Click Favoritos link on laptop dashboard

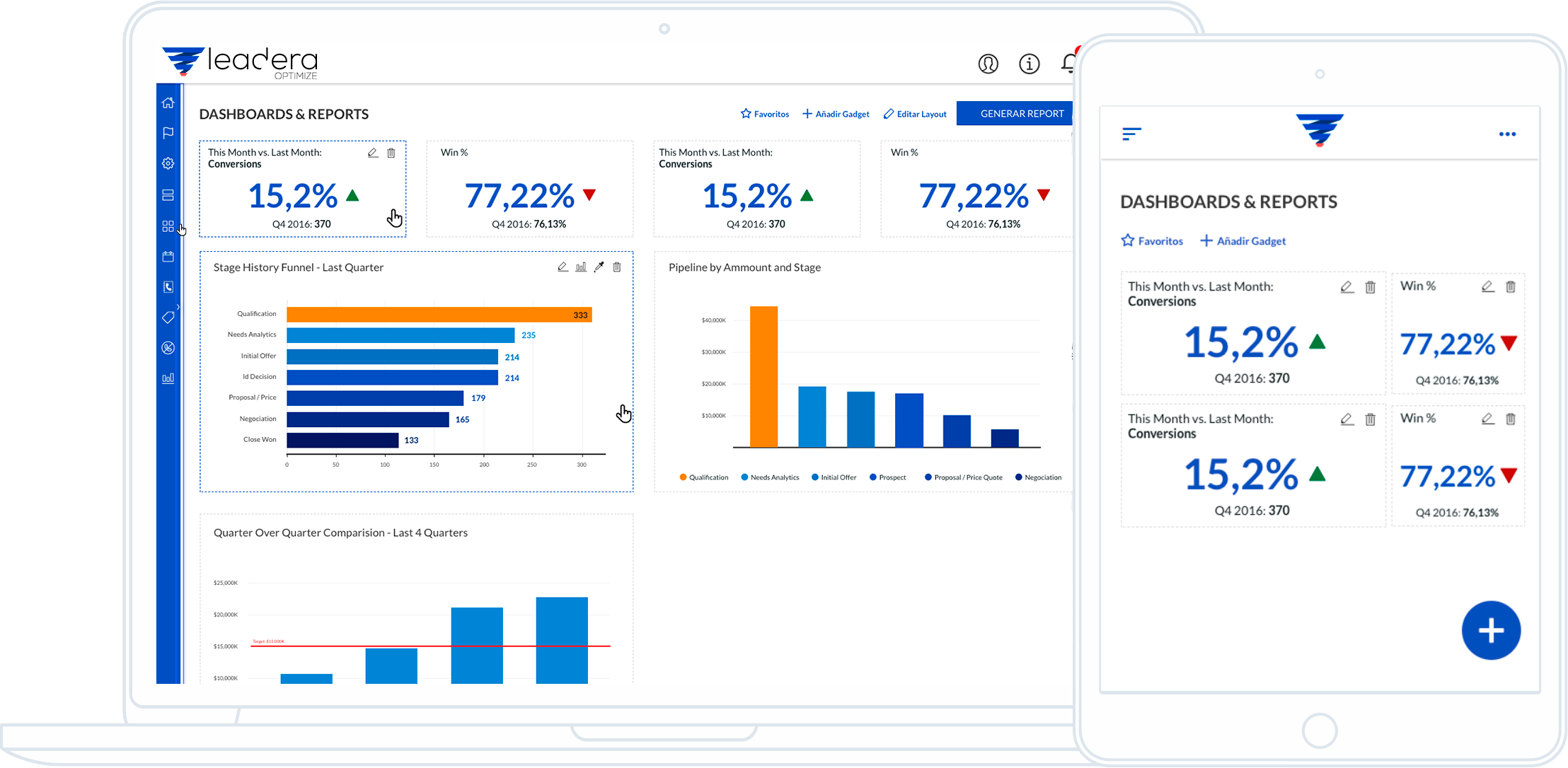[x=765, y=114]
